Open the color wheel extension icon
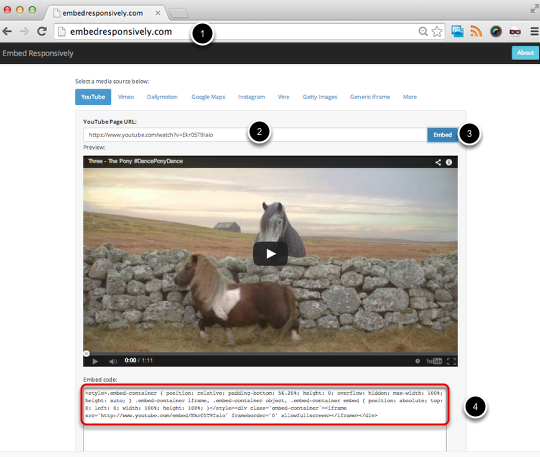 click(496, 32)
